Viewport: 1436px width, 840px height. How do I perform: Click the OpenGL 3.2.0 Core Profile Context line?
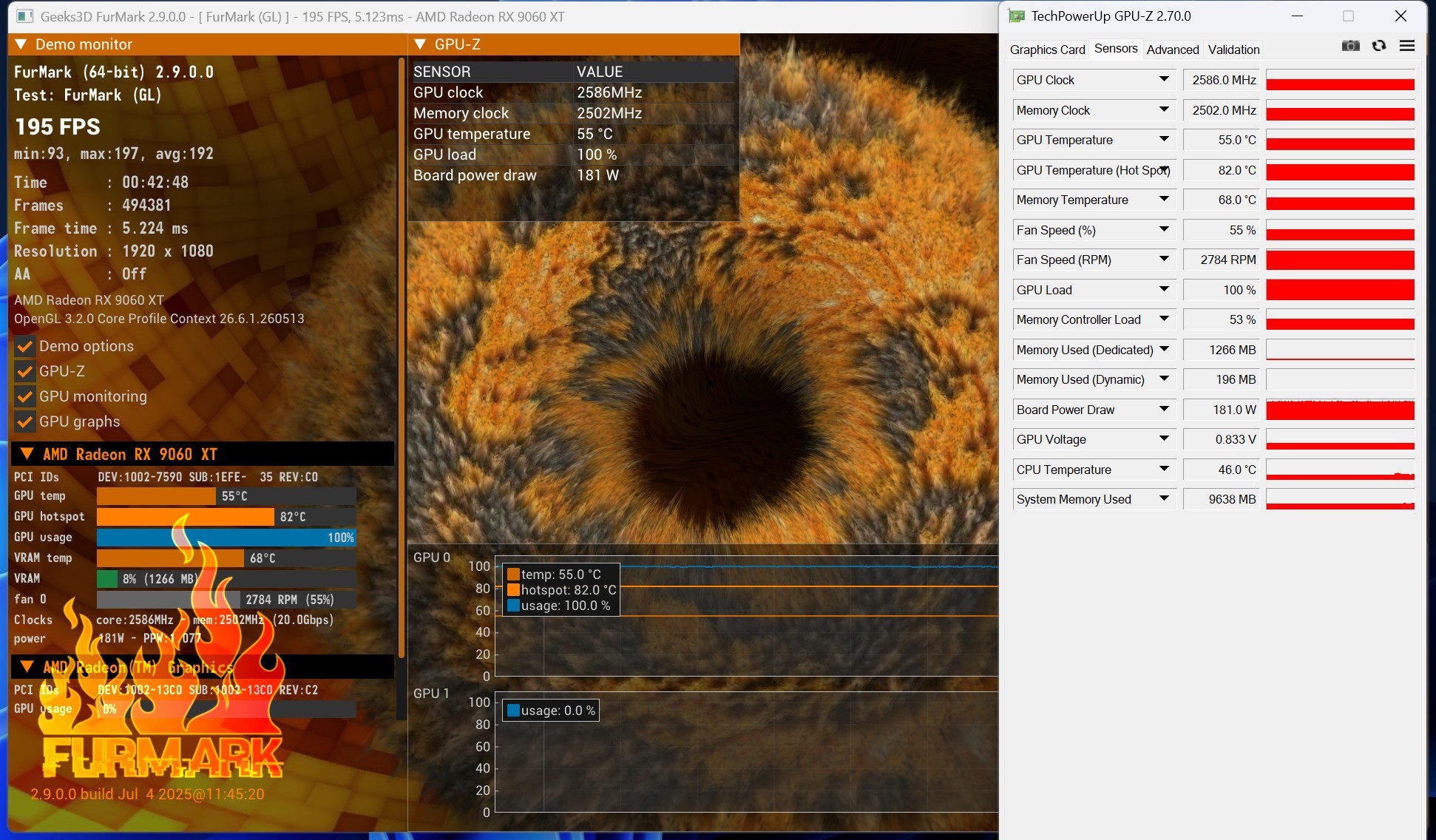159,319
